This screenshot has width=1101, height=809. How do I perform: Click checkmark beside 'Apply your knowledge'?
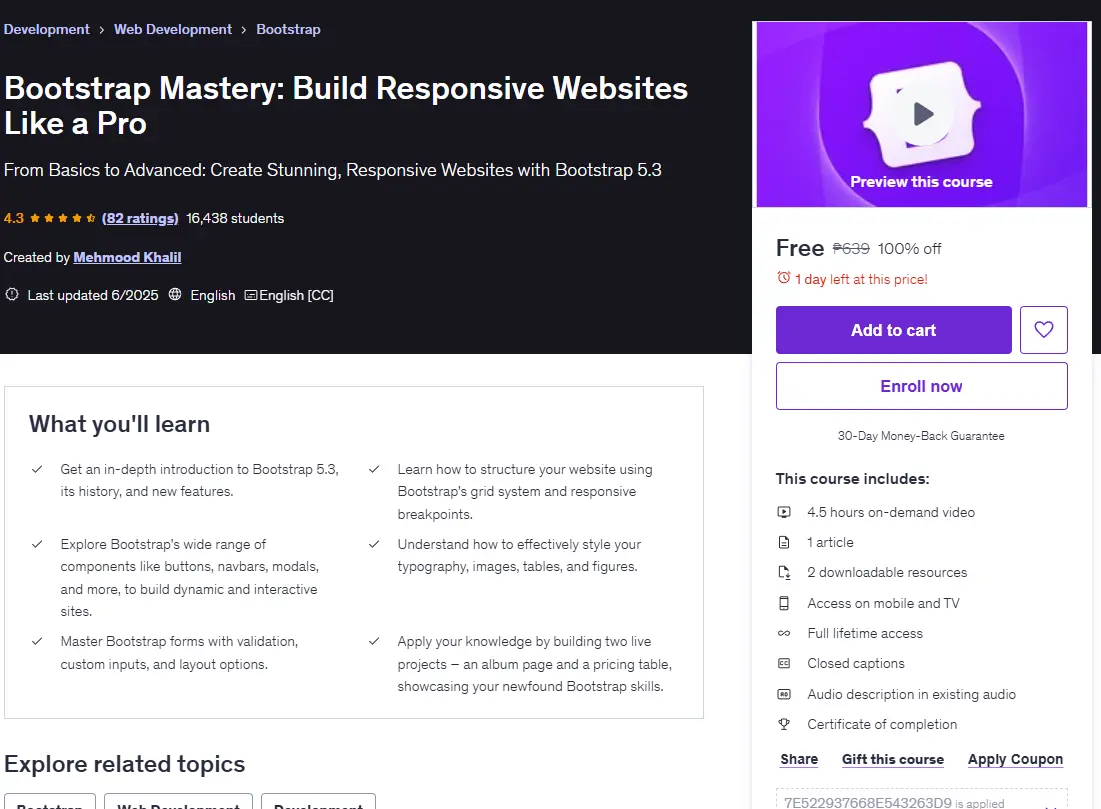(374, 641)
